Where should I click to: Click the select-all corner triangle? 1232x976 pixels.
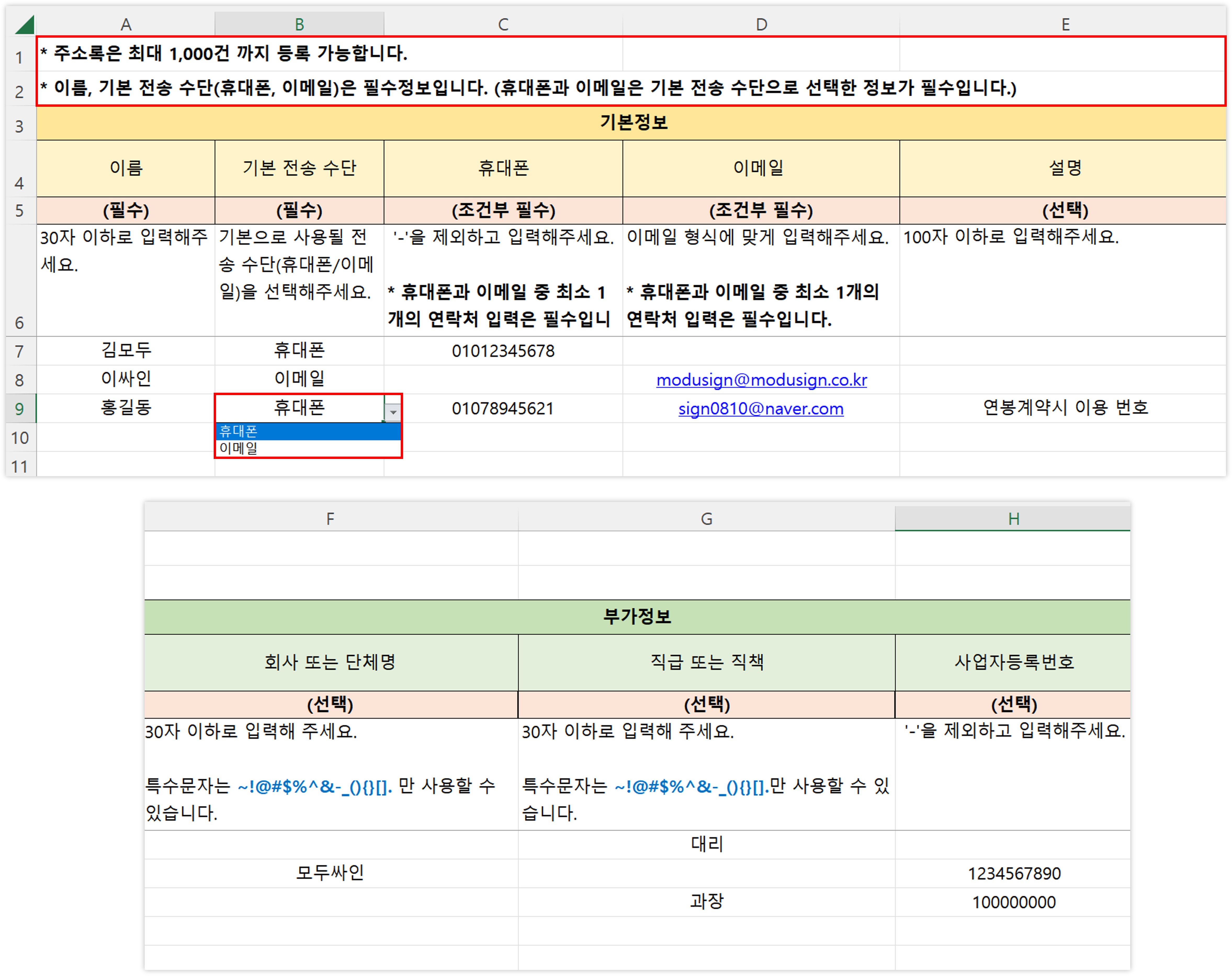25,25
